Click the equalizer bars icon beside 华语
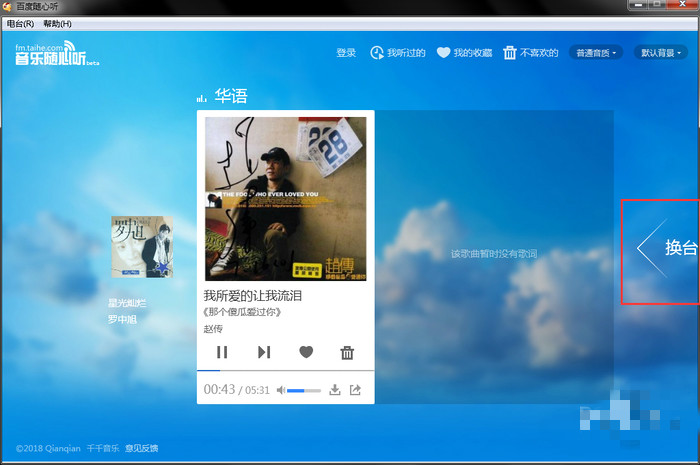 (x=202, y=98)
